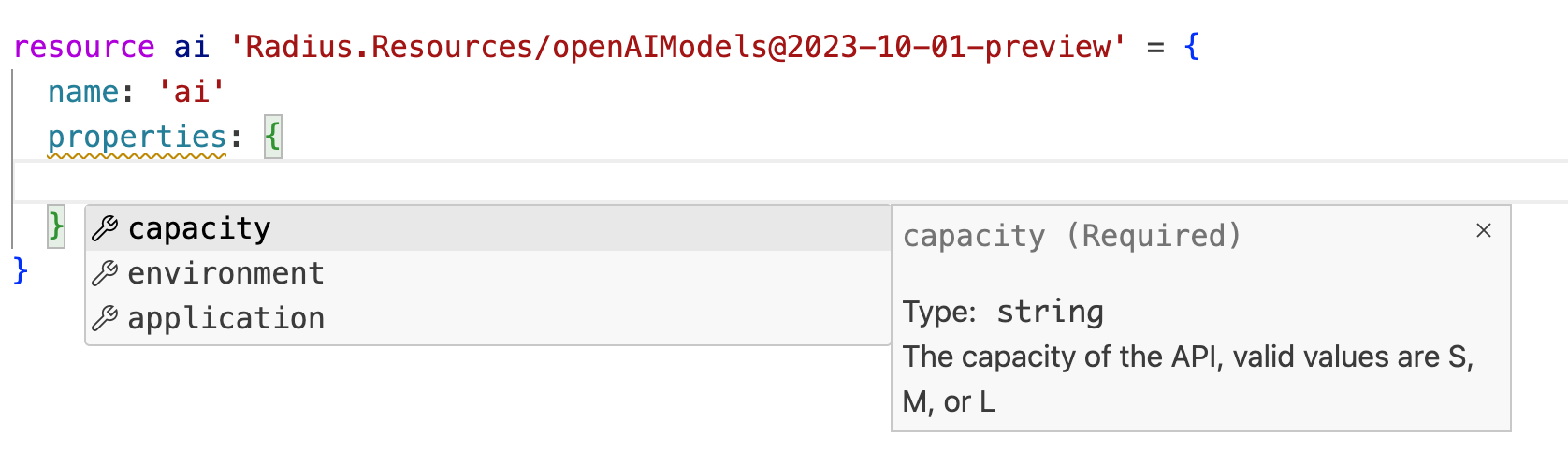Click the 'ai' identifier after resource
1568x466 pixels.
point(191,47)
